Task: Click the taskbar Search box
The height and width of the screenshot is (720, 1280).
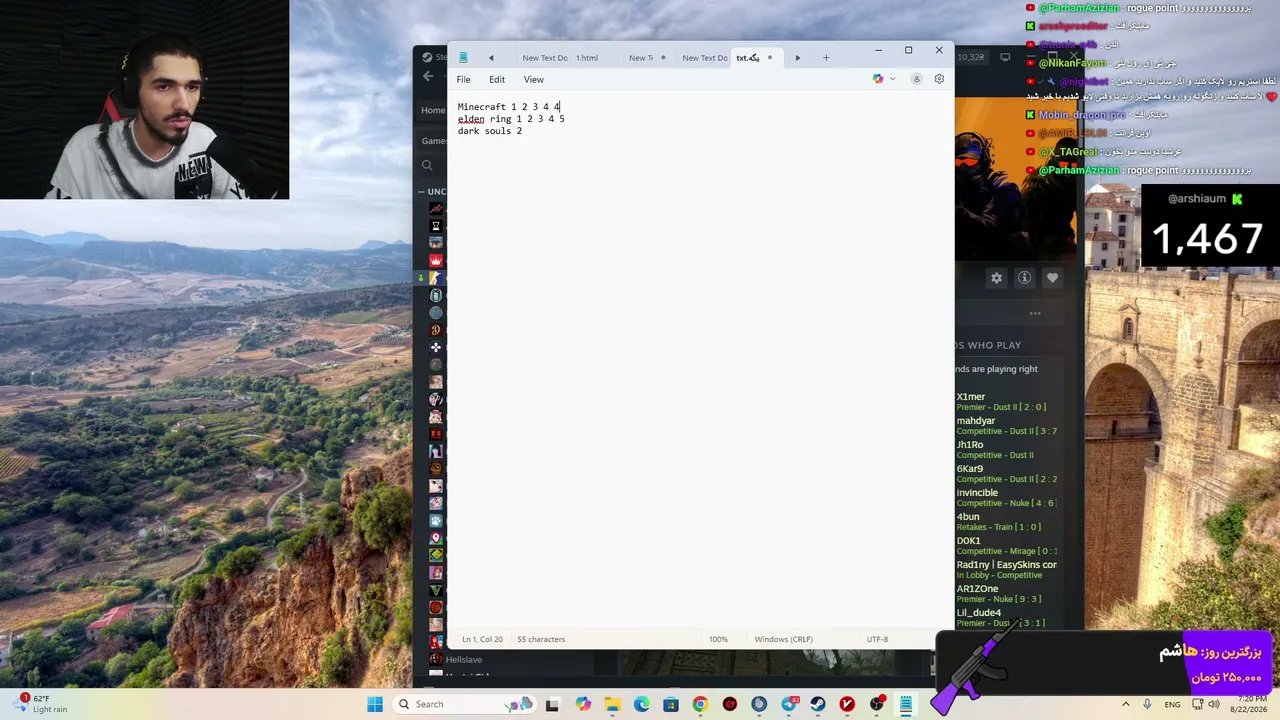Action: [x=464, y=704]
